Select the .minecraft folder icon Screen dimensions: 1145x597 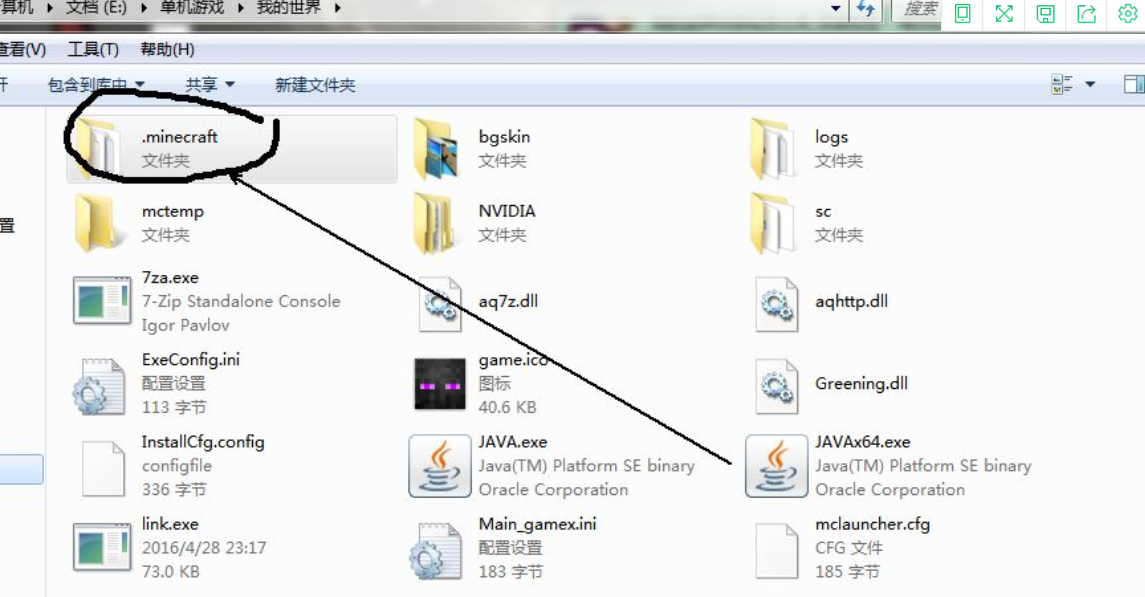(x=99, y=149)
